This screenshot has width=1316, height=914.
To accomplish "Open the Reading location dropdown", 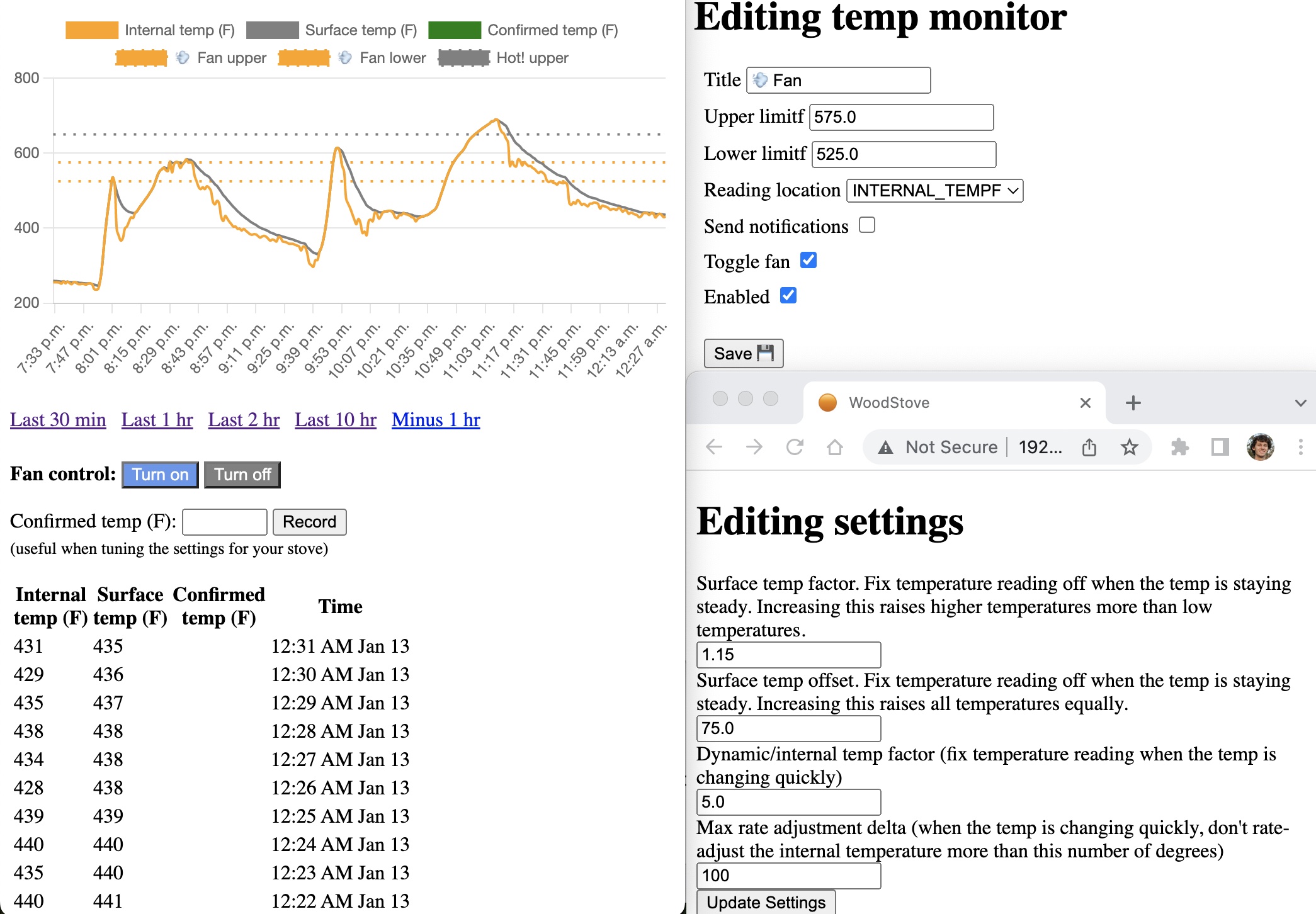I will tap(934, 191).
